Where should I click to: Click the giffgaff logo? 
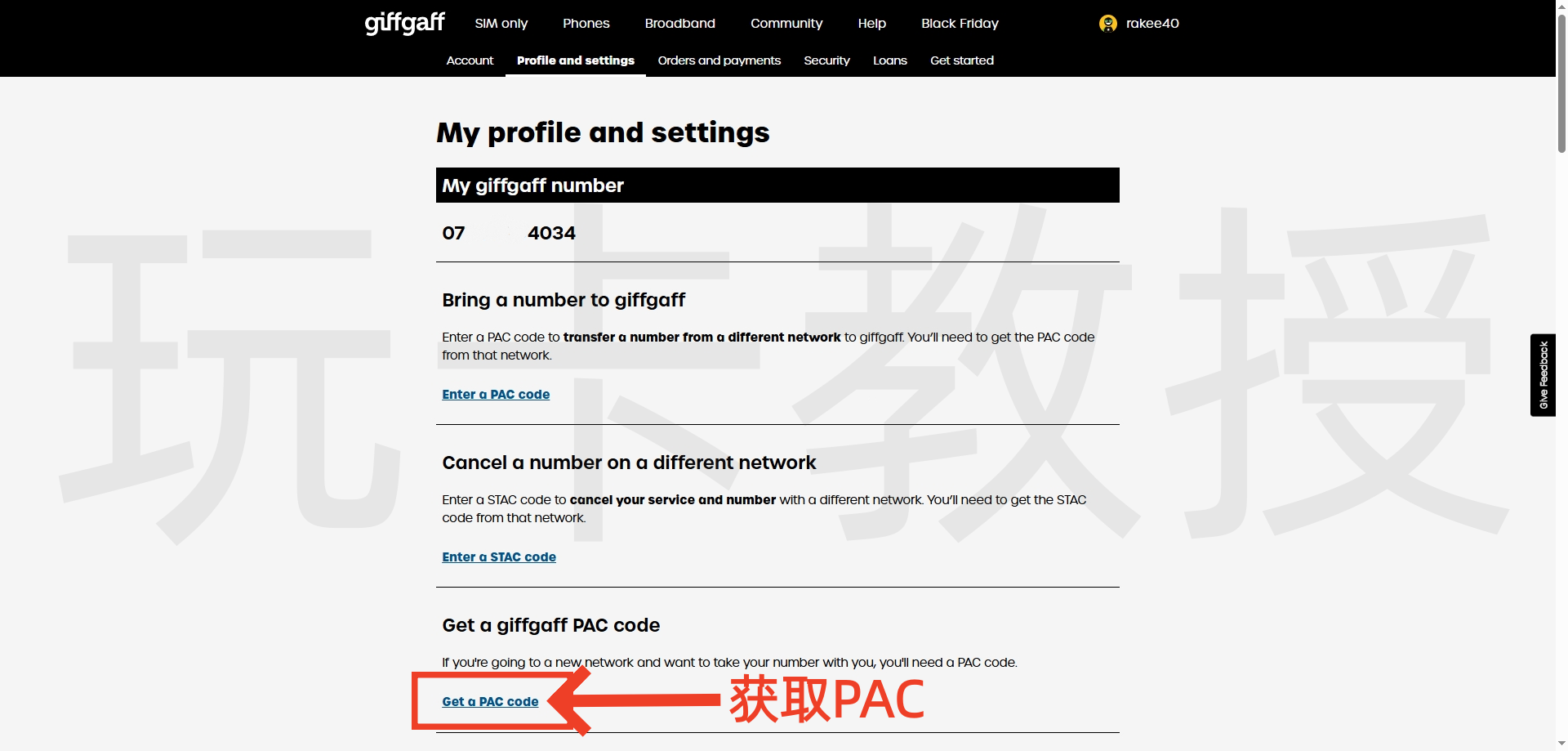point(403,23)
